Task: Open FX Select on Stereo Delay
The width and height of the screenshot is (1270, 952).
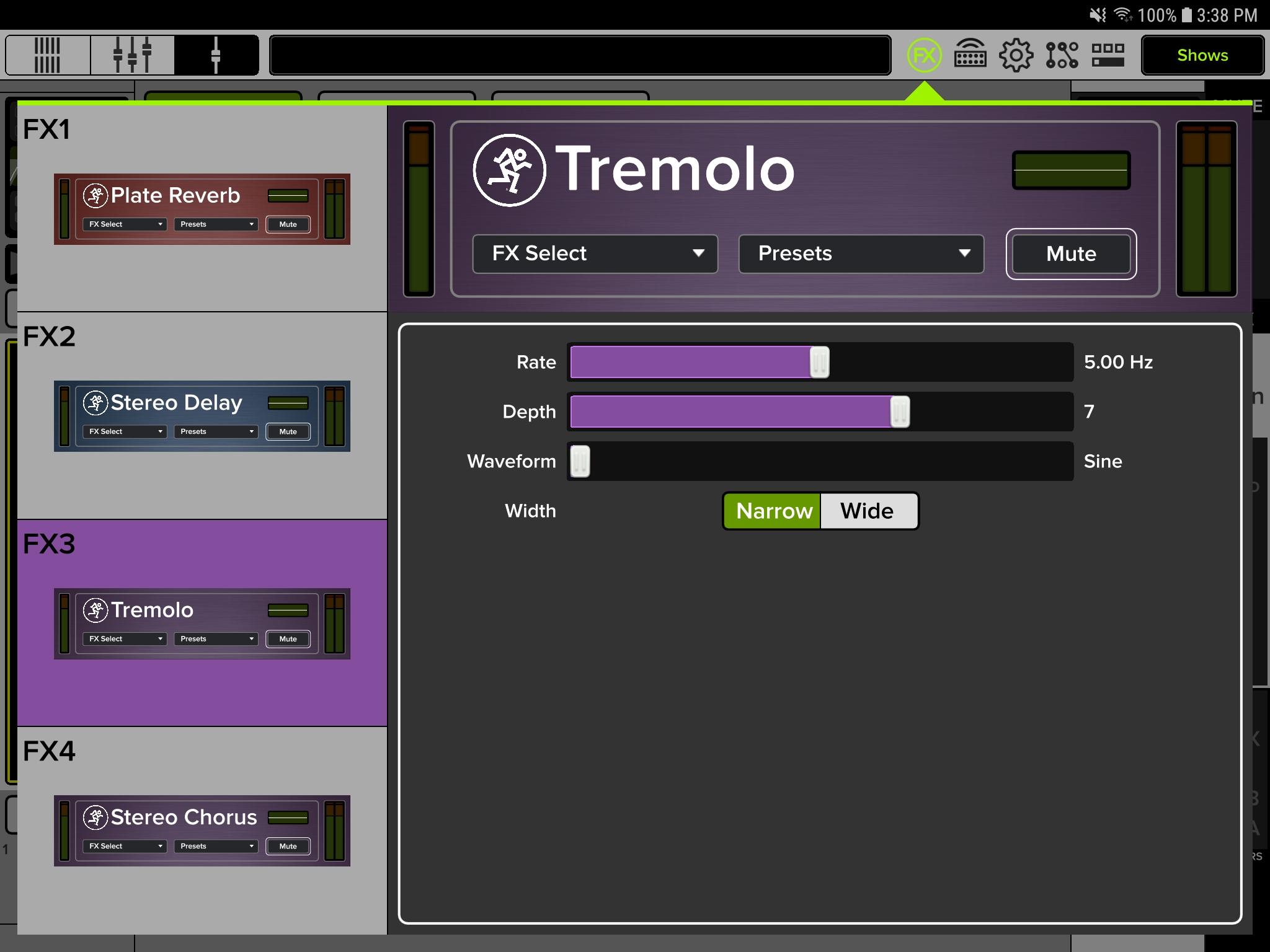Action: tap(125, 431)
